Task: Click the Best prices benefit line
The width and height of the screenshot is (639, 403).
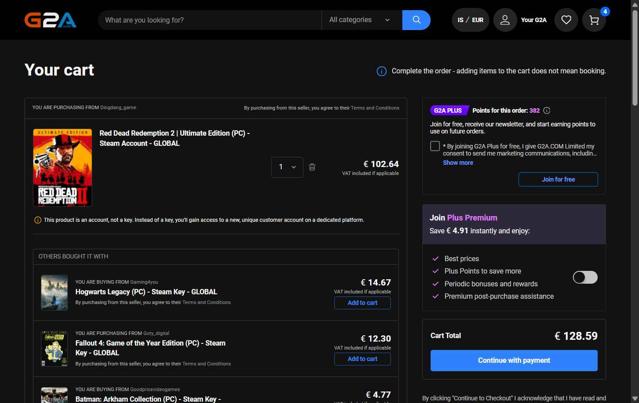Action: [462, 259]
